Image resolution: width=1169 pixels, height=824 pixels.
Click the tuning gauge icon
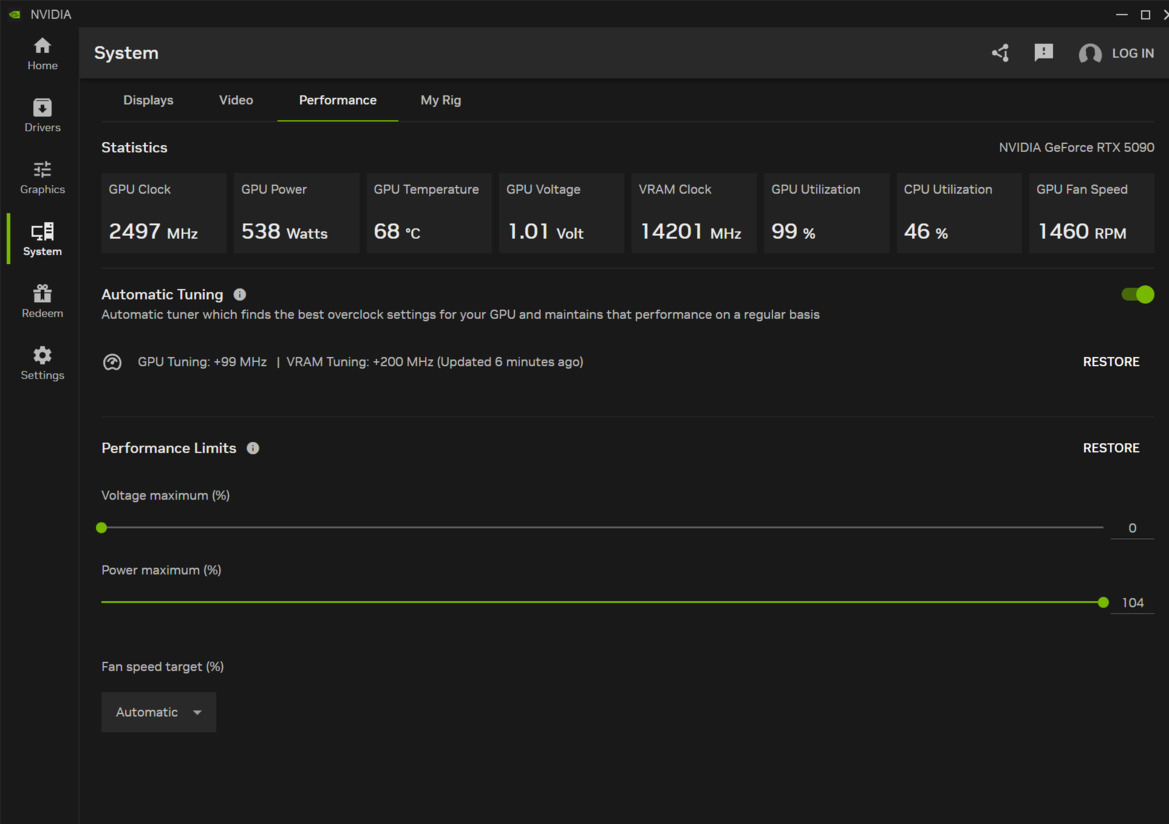coord(112,362)
